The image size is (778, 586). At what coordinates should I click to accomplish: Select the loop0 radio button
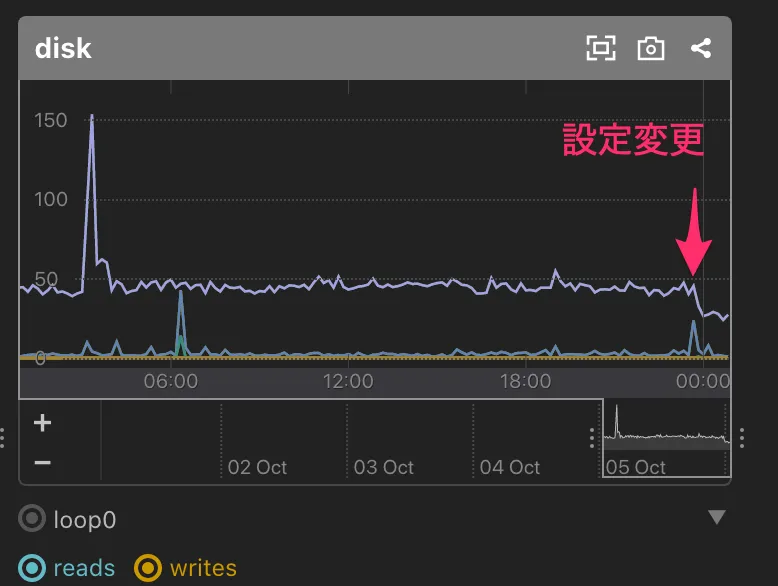click(x=33, y=519)
